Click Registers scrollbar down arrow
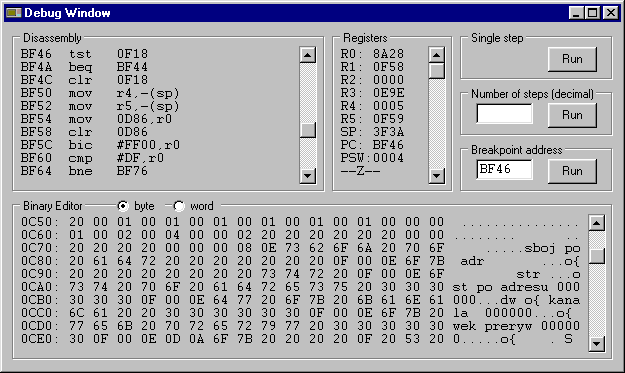The image size is (625, 373). click(x=436, y=175)
